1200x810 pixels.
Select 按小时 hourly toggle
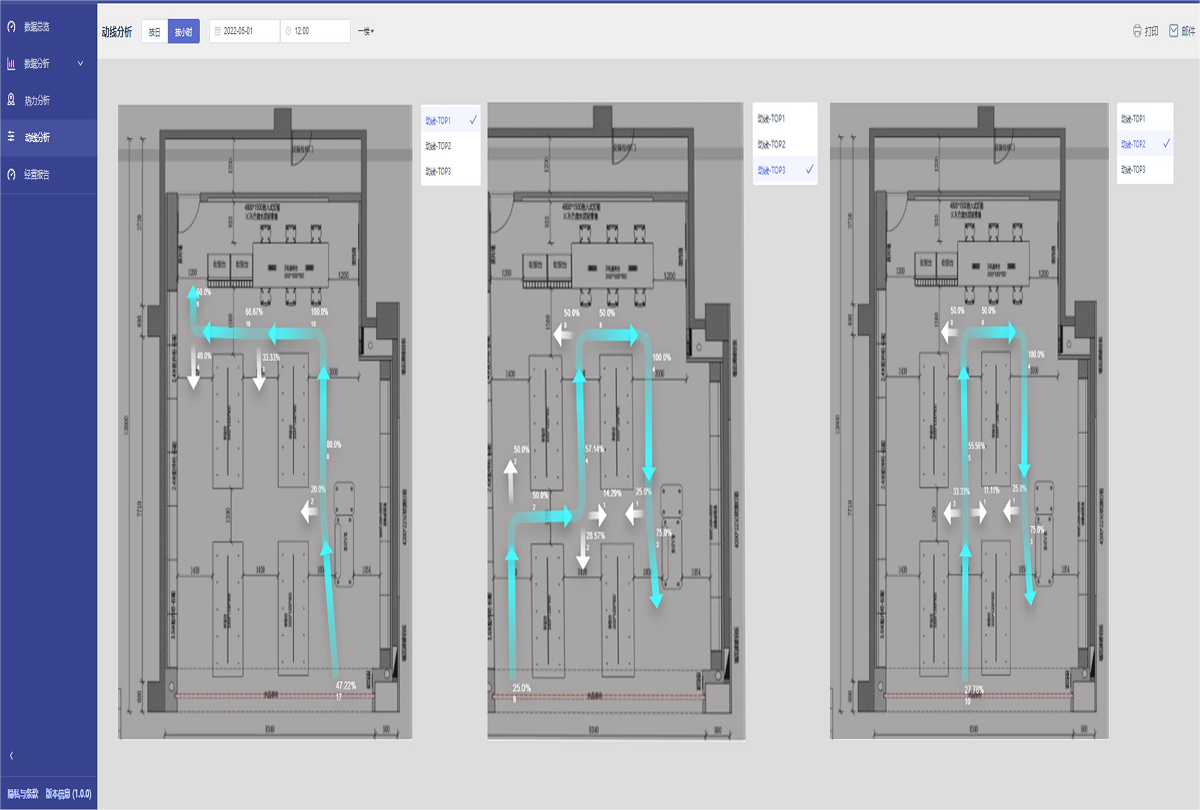pyautogui.click(x=183, y=31)
